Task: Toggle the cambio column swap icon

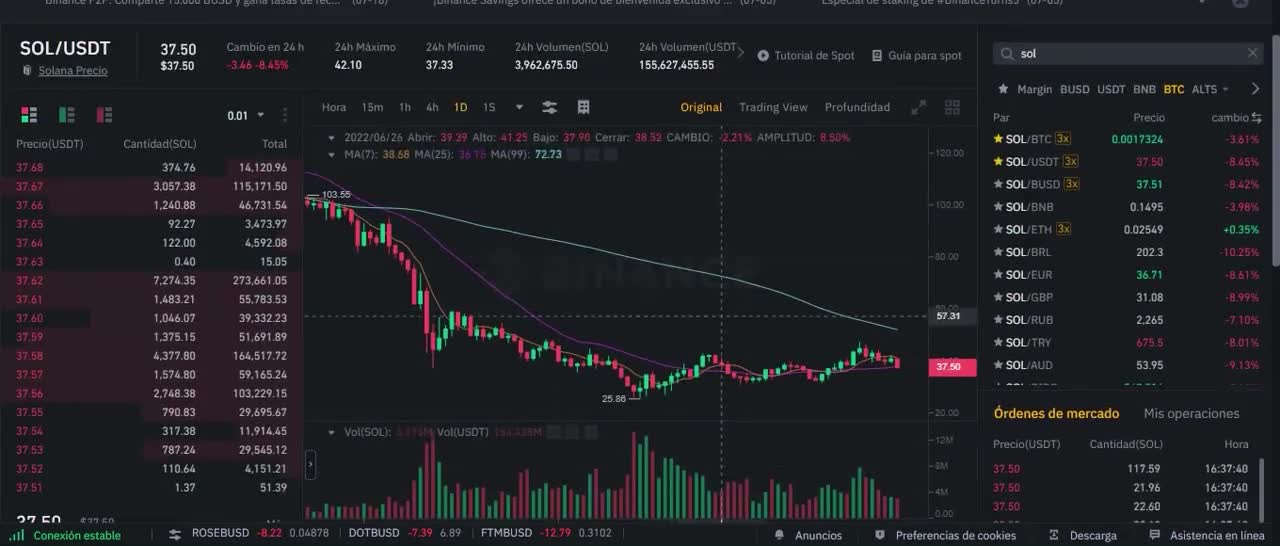Action: click(1256, 117)
